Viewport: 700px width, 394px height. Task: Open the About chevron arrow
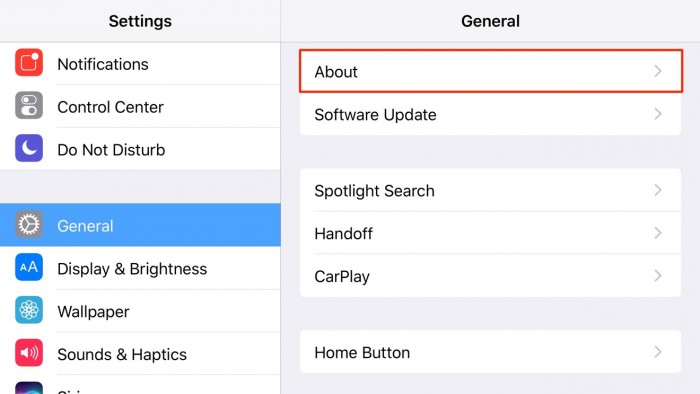(x=658, y=71)
